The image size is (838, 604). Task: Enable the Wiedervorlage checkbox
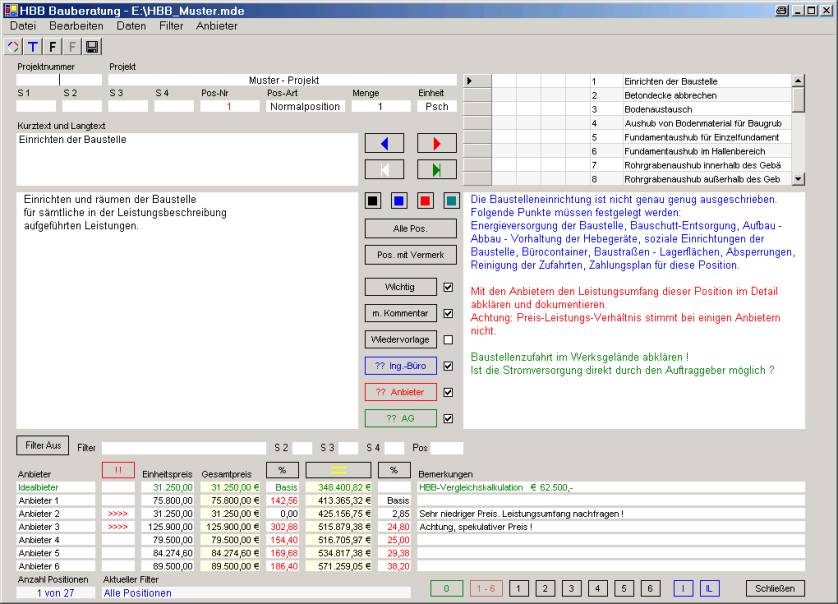coord(449,340)
